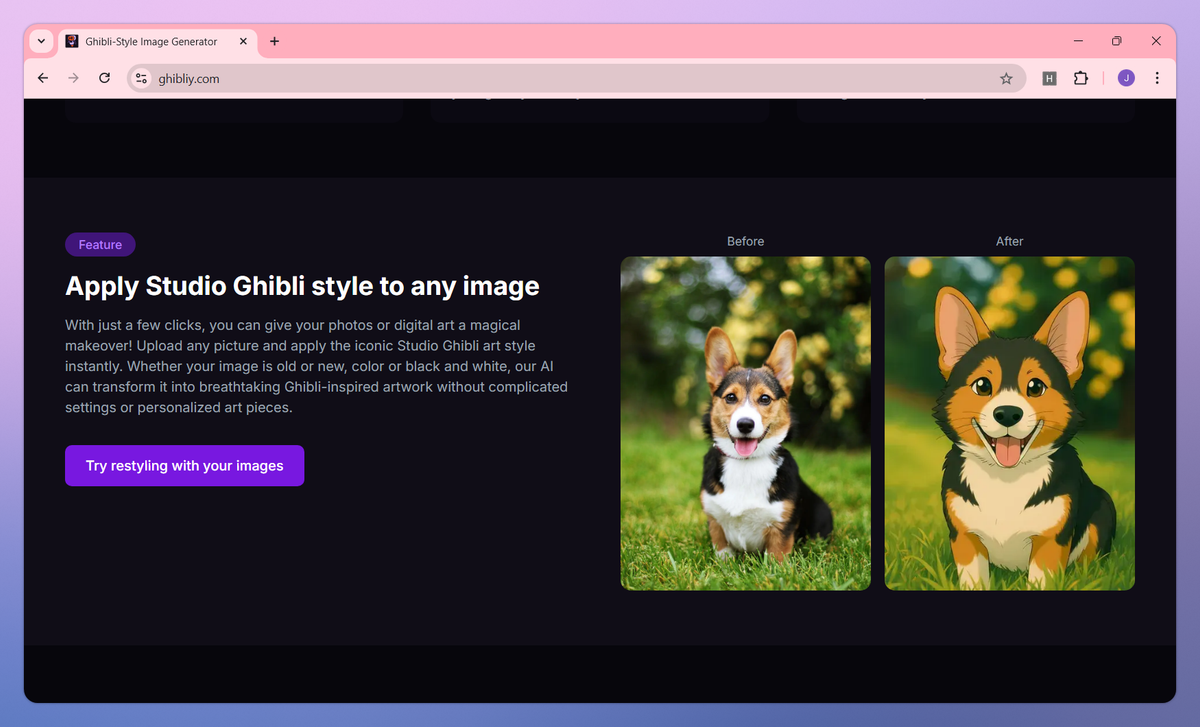1200x727 pixels.
Task: Click the Before label
Action: tap(745, 241)
